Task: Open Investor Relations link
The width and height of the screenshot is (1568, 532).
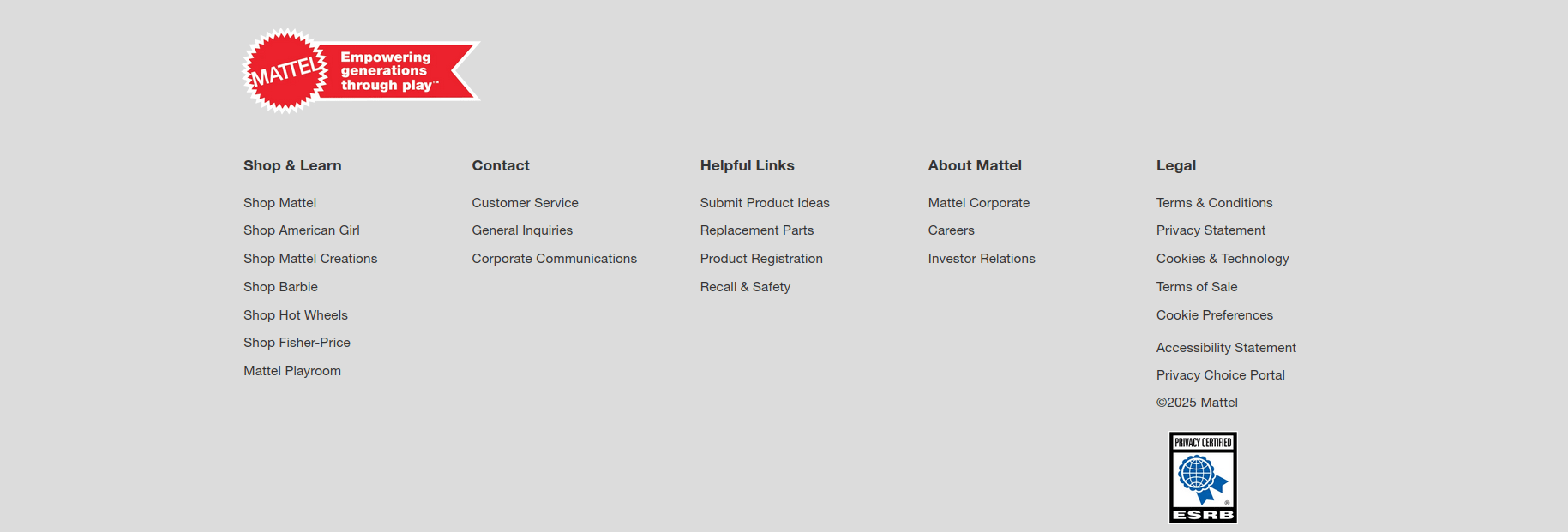Action: 981,259
